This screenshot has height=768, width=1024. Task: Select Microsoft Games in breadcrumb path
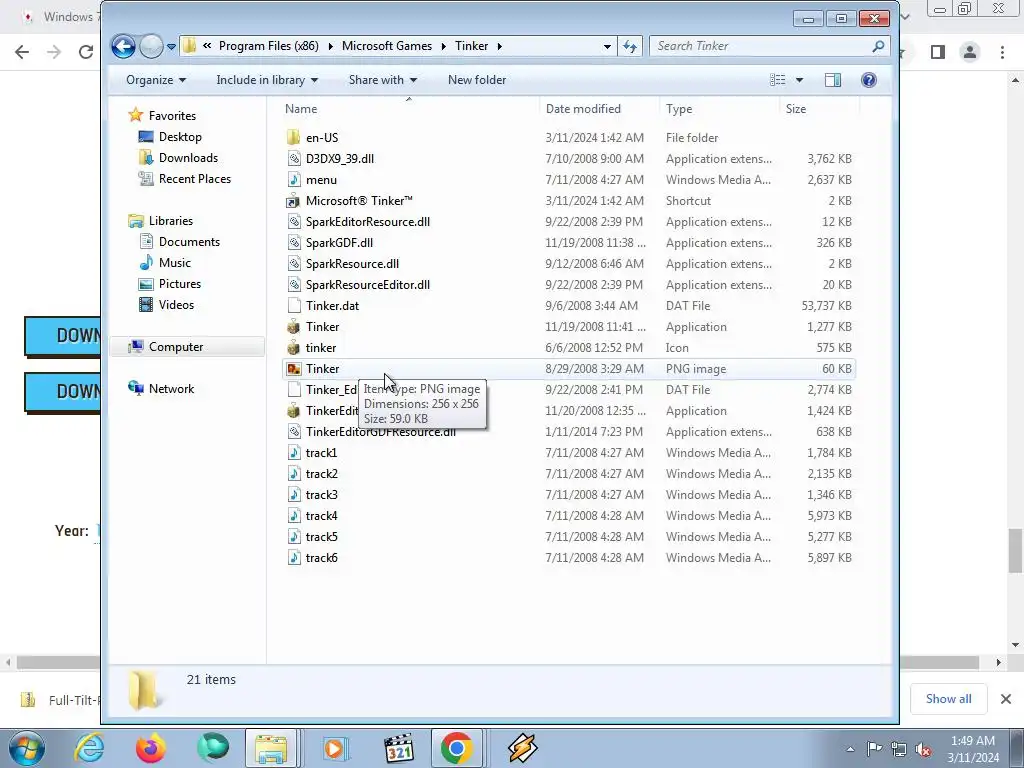tap(387, 46)
